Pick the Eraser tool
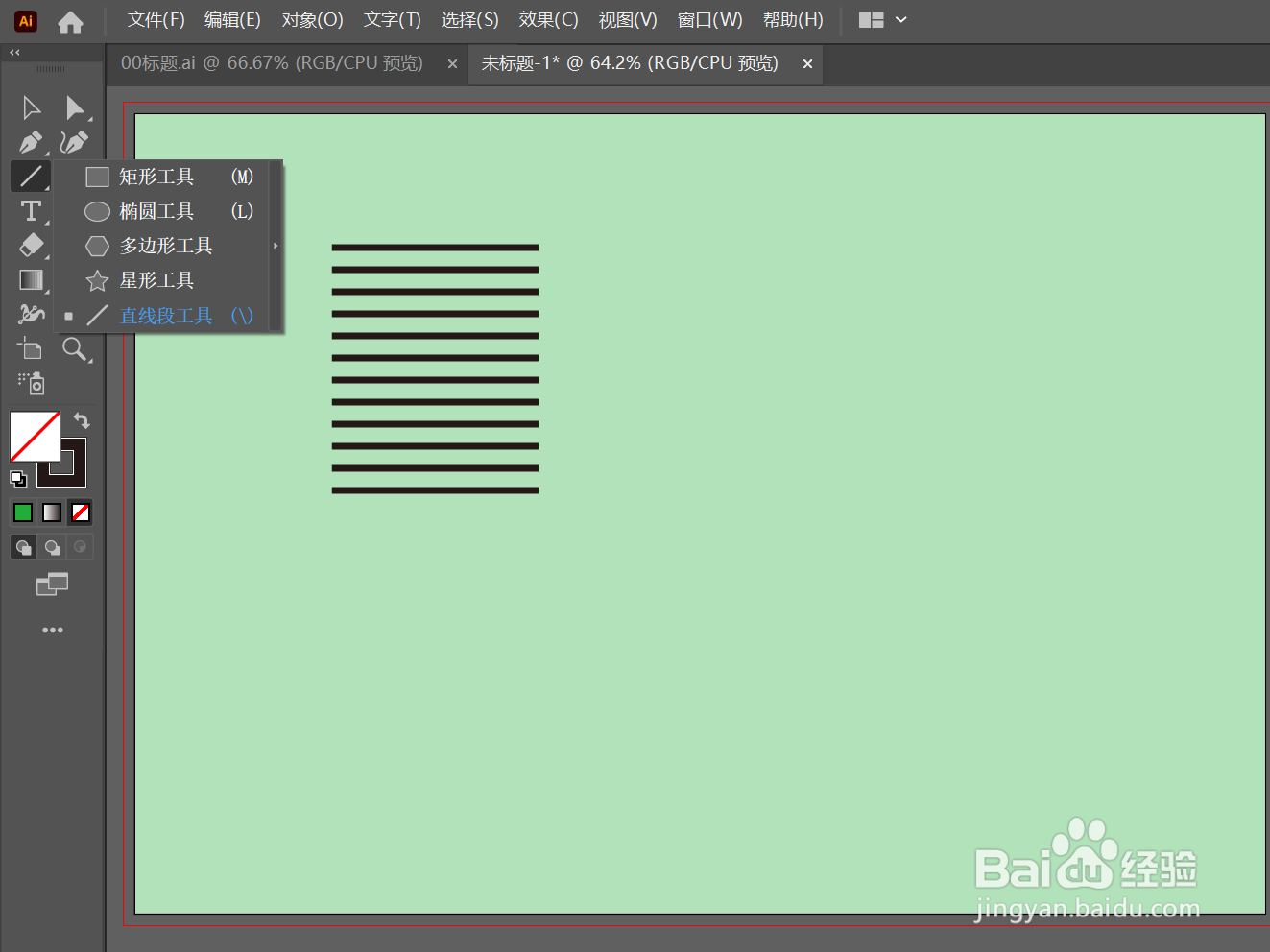Viewport: 1270px width, 952px height. (31, 246)
